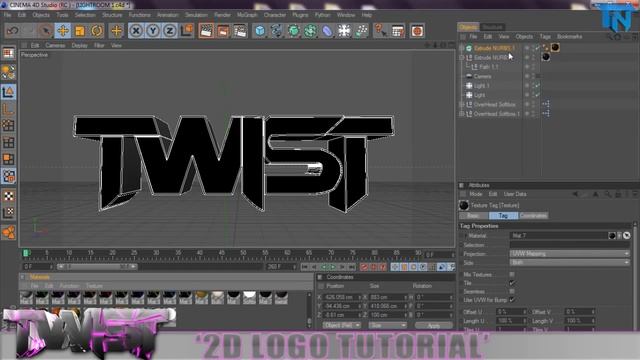Click the question-mark help cursor icon
This screenshot has height=360, width=640.
(x=380, y=31)
